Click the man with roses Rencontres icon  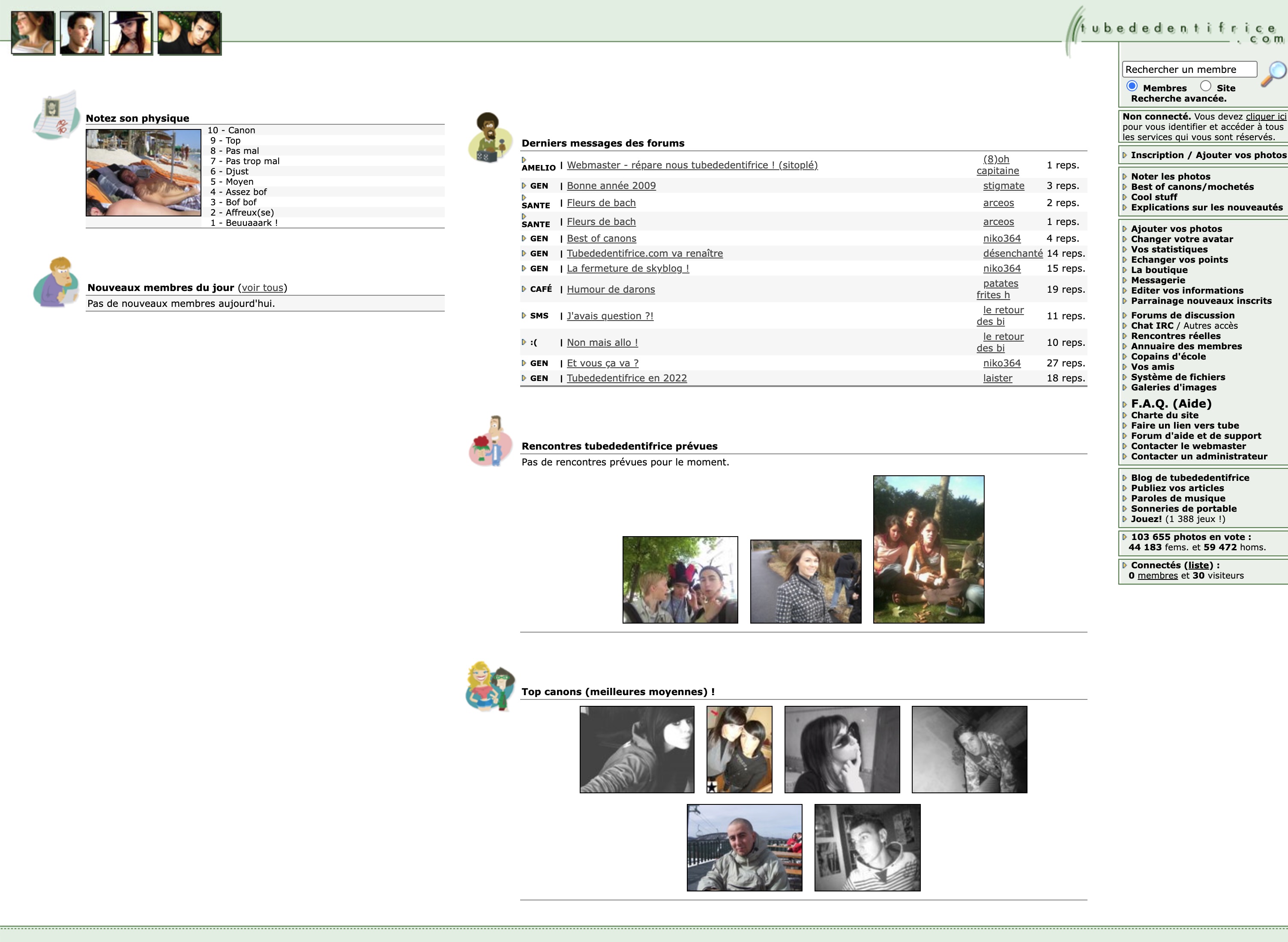(x=490, y=441)
